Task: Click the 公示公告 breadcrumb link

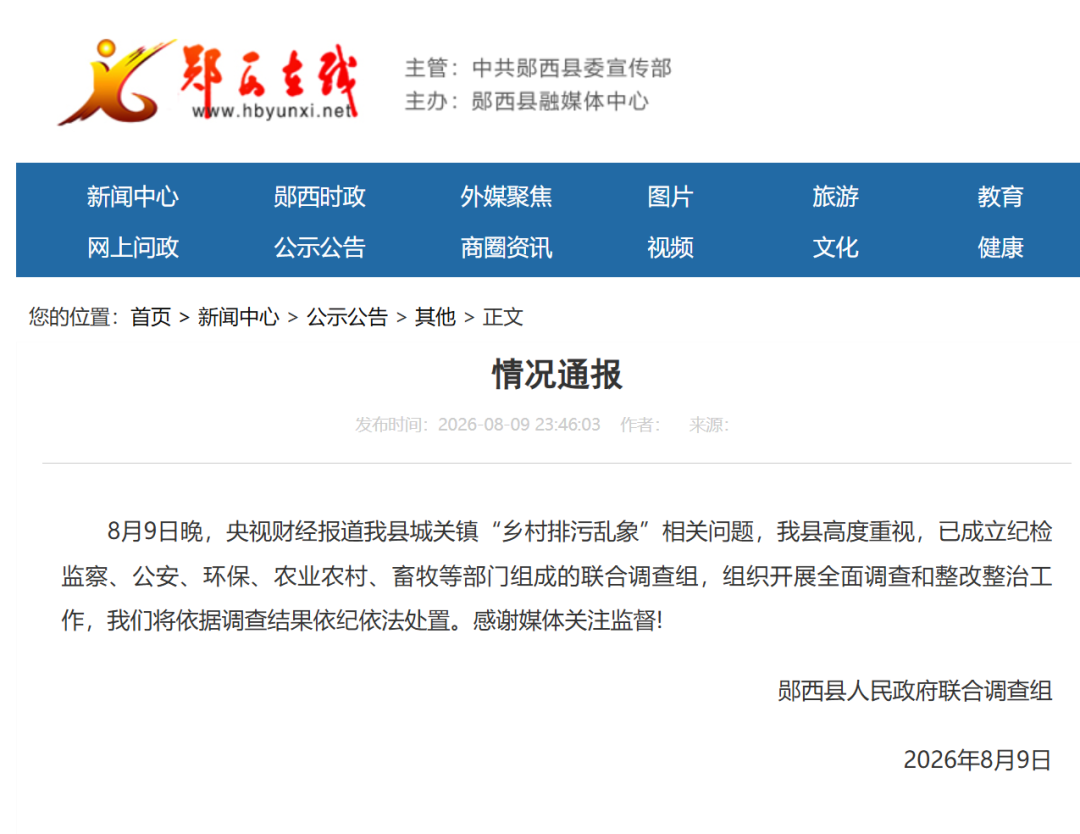Action: click(347, 317)
